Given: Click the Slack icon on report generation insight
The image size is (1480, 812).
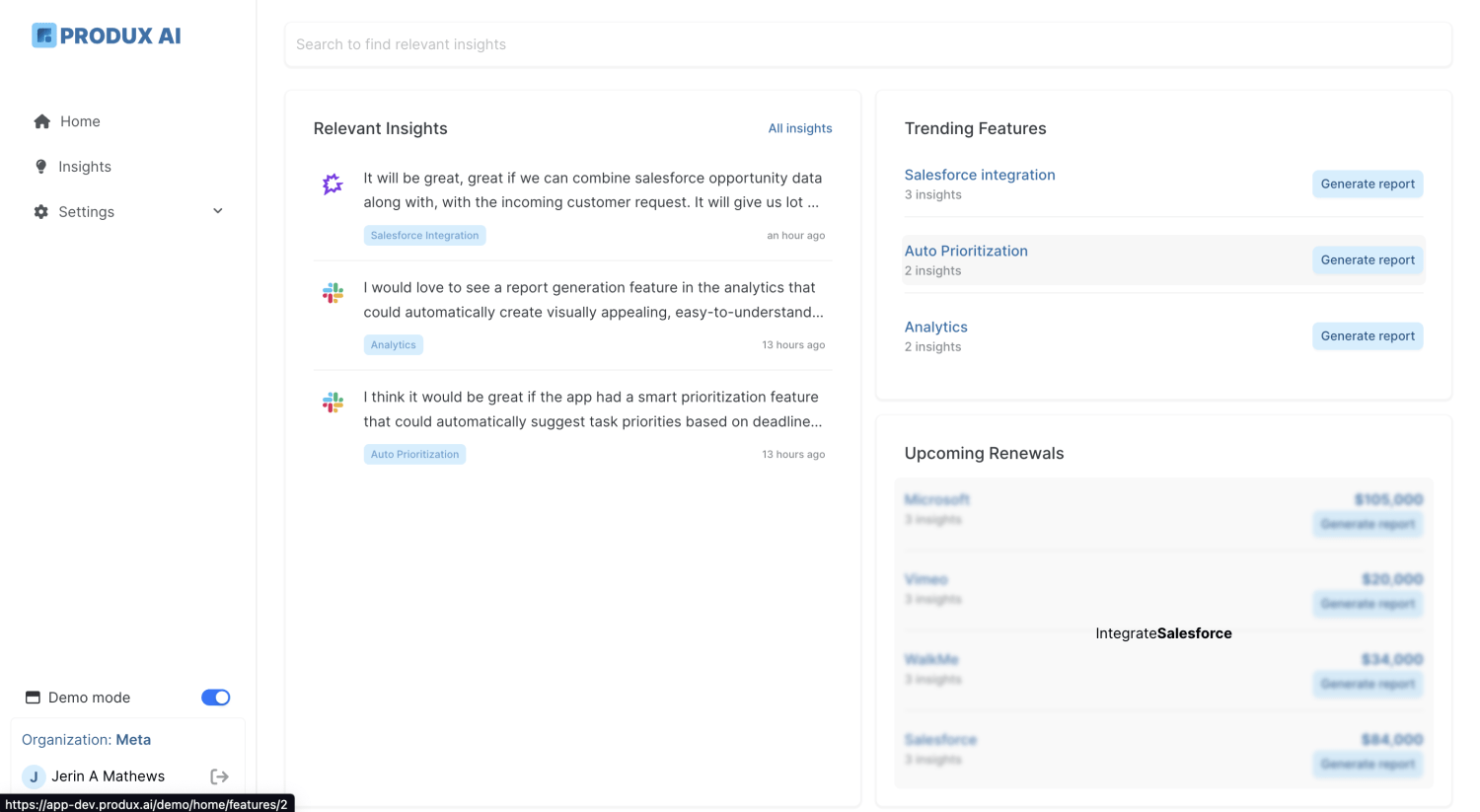Looking at the screenshot, I should [333, 293].
